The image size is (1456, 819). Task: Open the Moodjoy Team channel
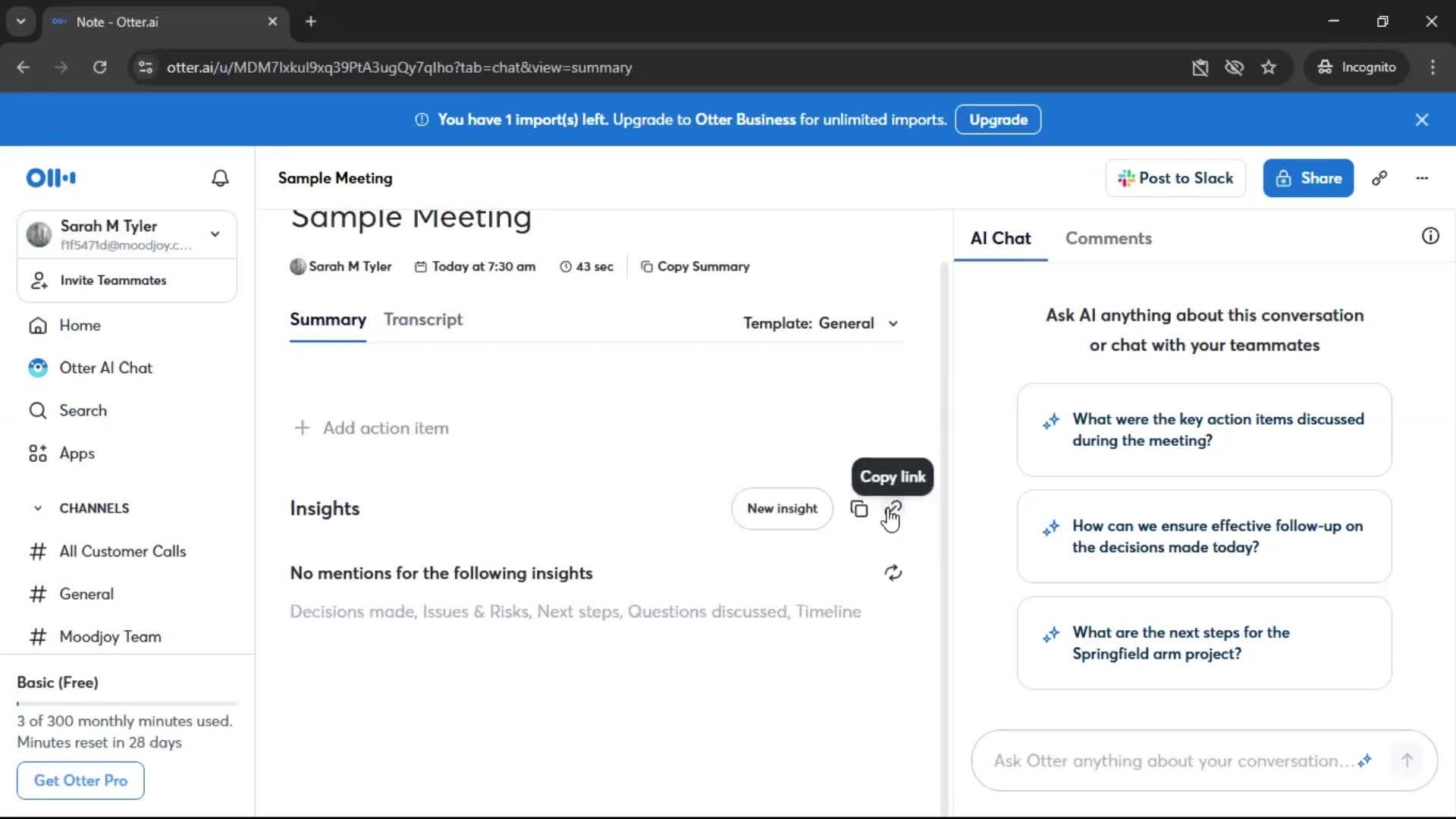click(110, 637)
